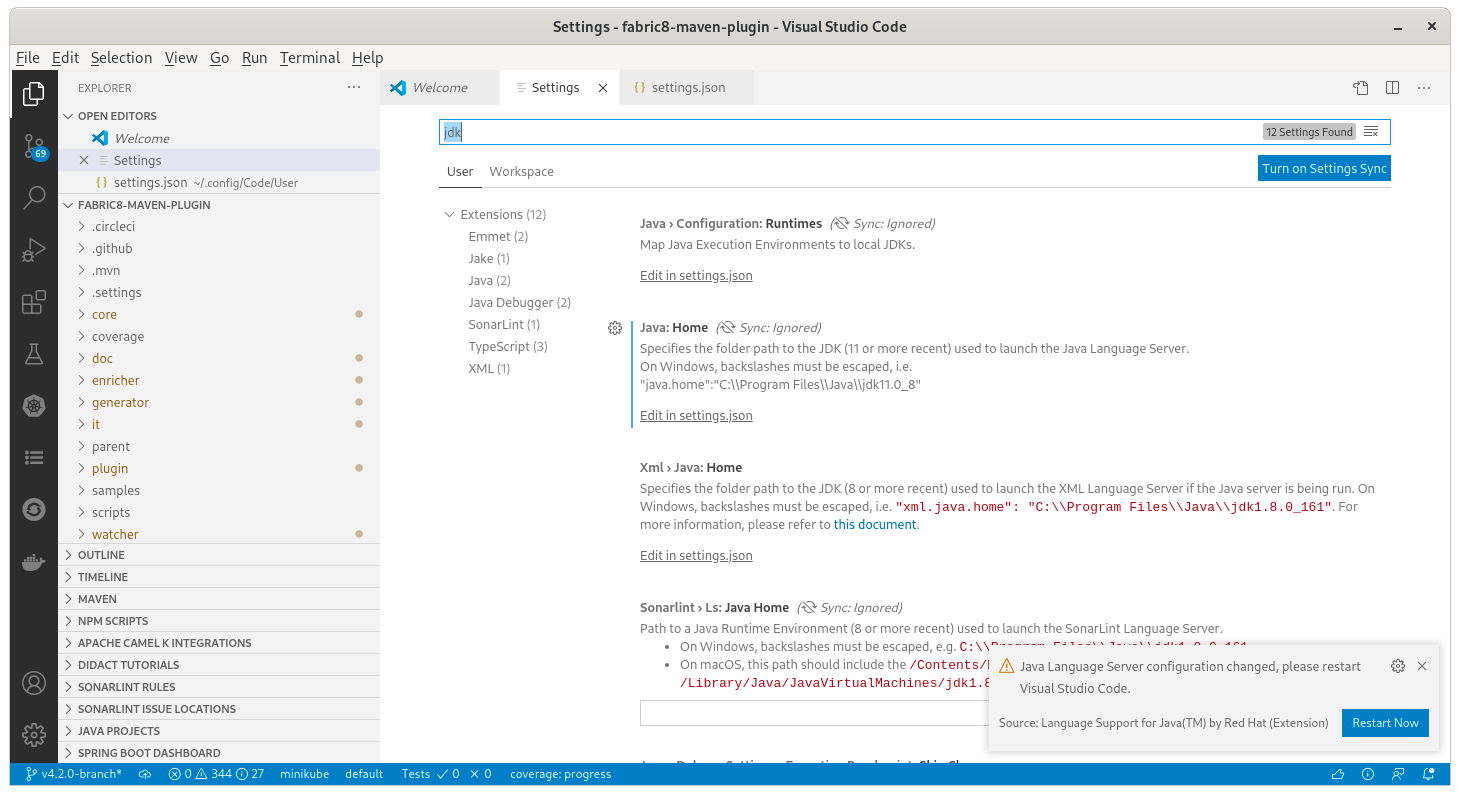
Task: Open the Manage gear in activity bar
Action: [34, 733]
